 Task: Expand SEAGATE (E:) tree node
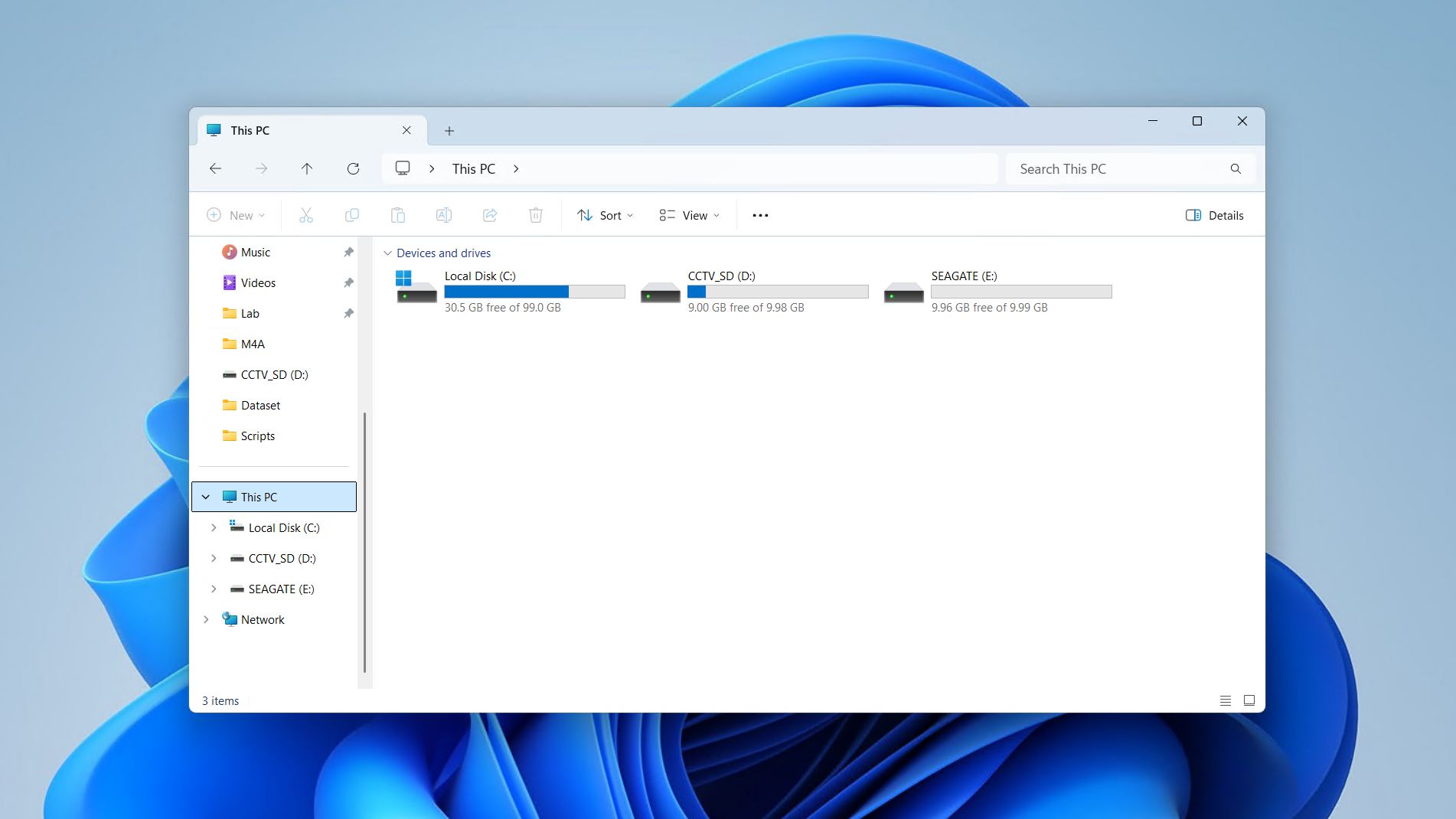coord(214,589)
